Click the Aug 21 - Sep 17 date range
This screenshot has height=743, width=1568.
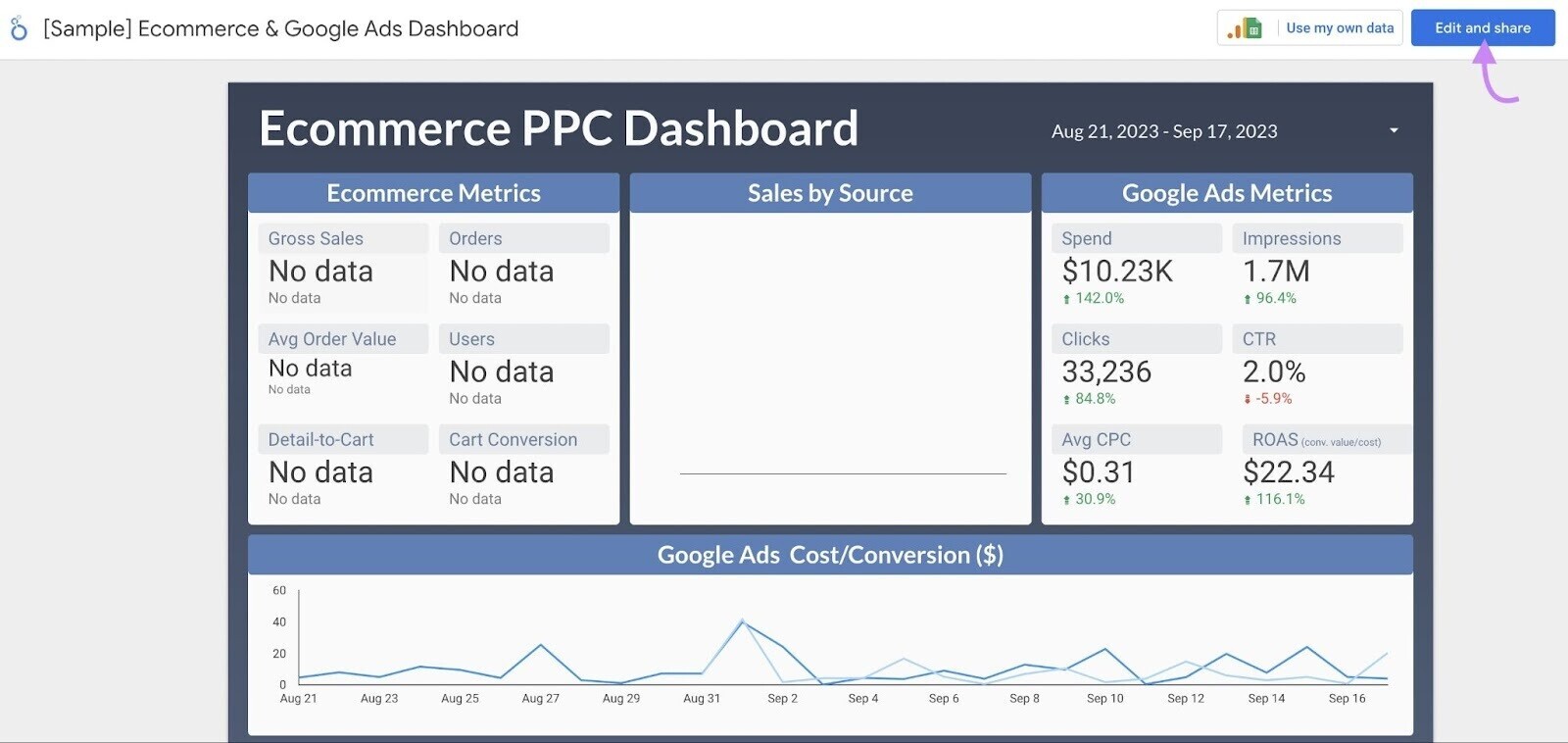(1164, 130)
